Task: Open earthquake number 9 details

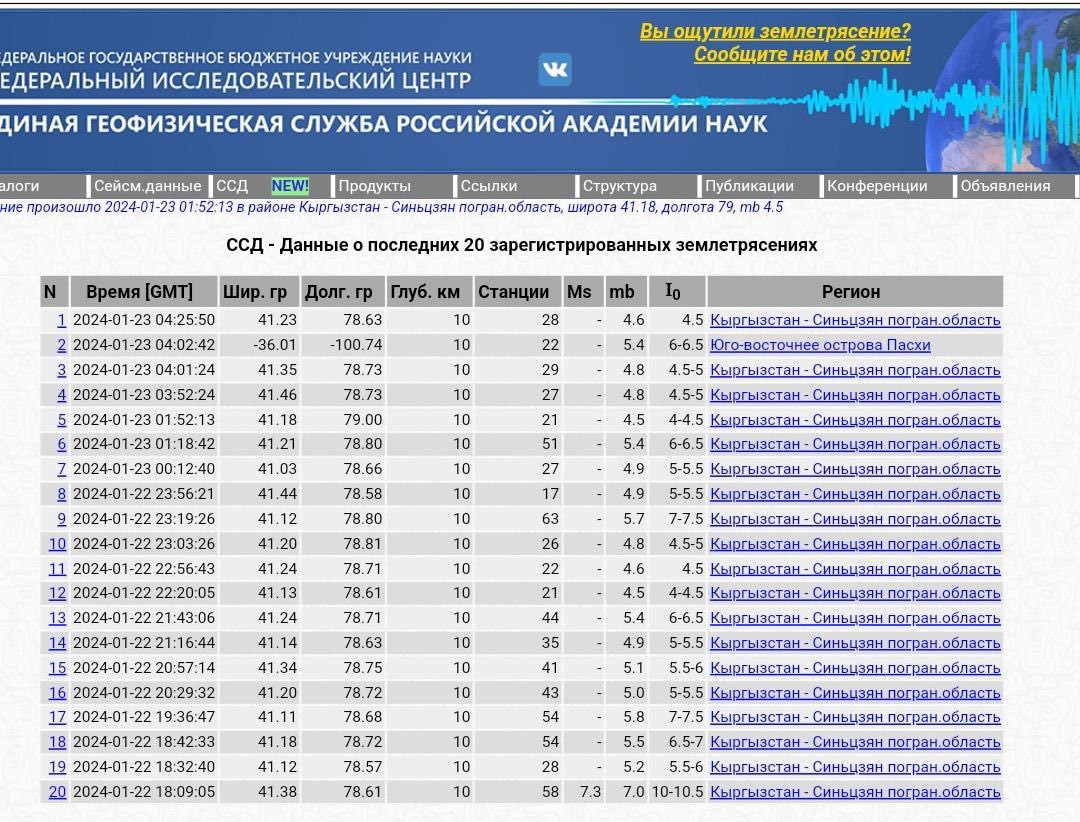Action: (x=61, y=519)
